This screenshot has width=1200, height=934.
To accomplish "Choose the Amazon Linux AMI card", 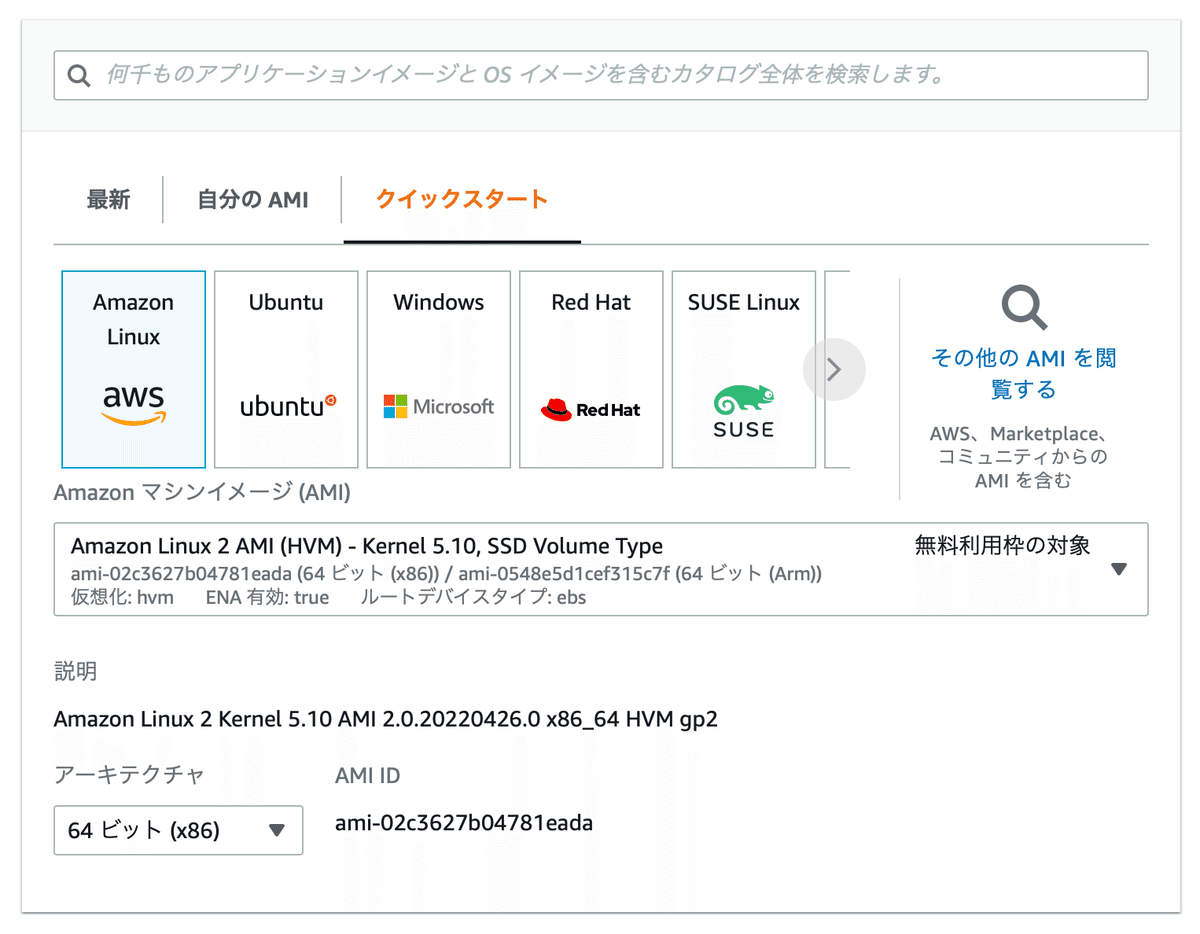I will 134,369.
